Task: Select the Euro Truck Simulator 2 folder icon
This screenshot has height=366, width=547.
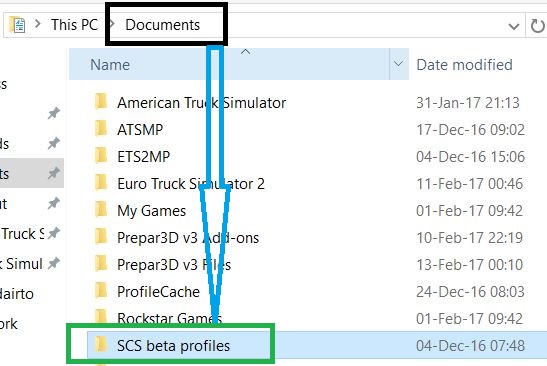Action: (x=101, y=183)
